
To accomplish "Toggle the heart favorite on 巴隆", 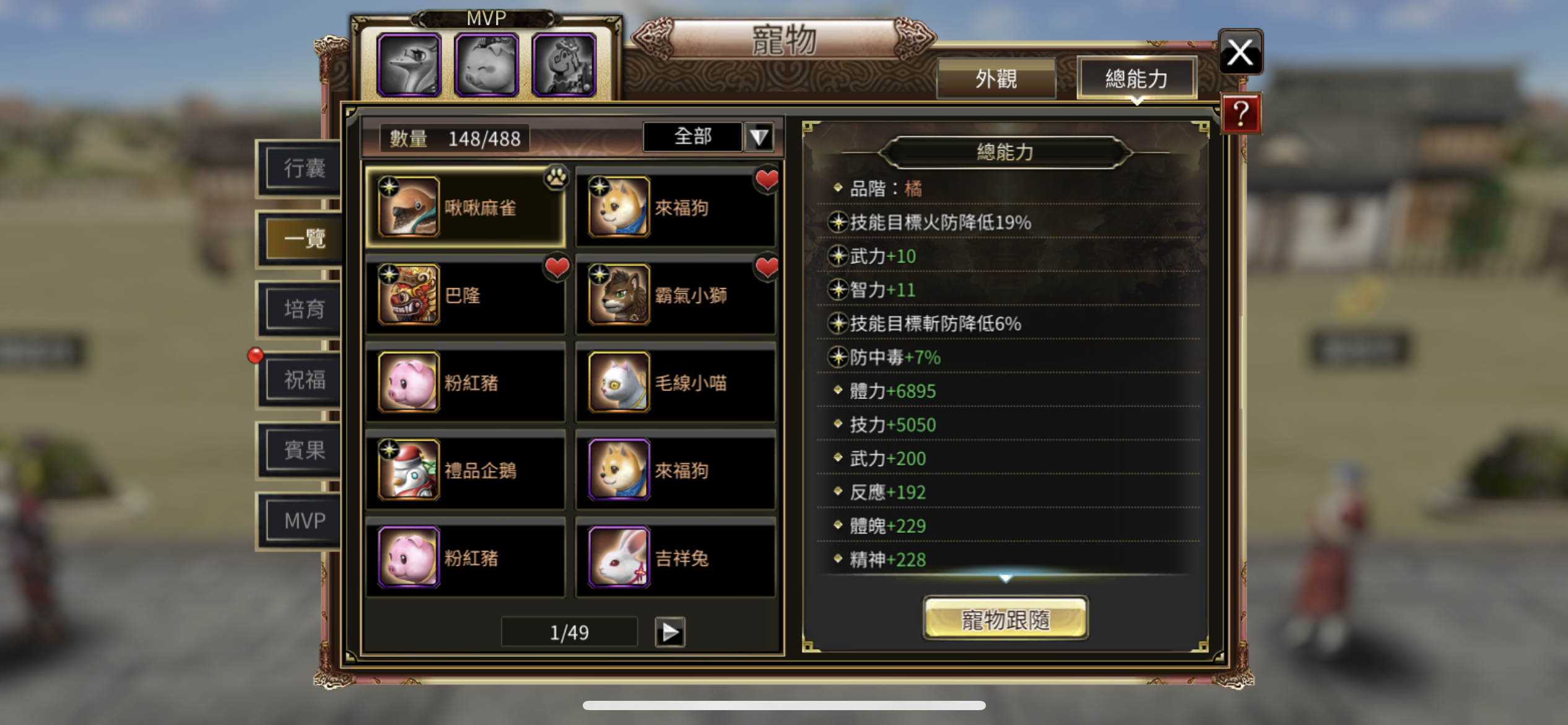I will tap(557, 267).
